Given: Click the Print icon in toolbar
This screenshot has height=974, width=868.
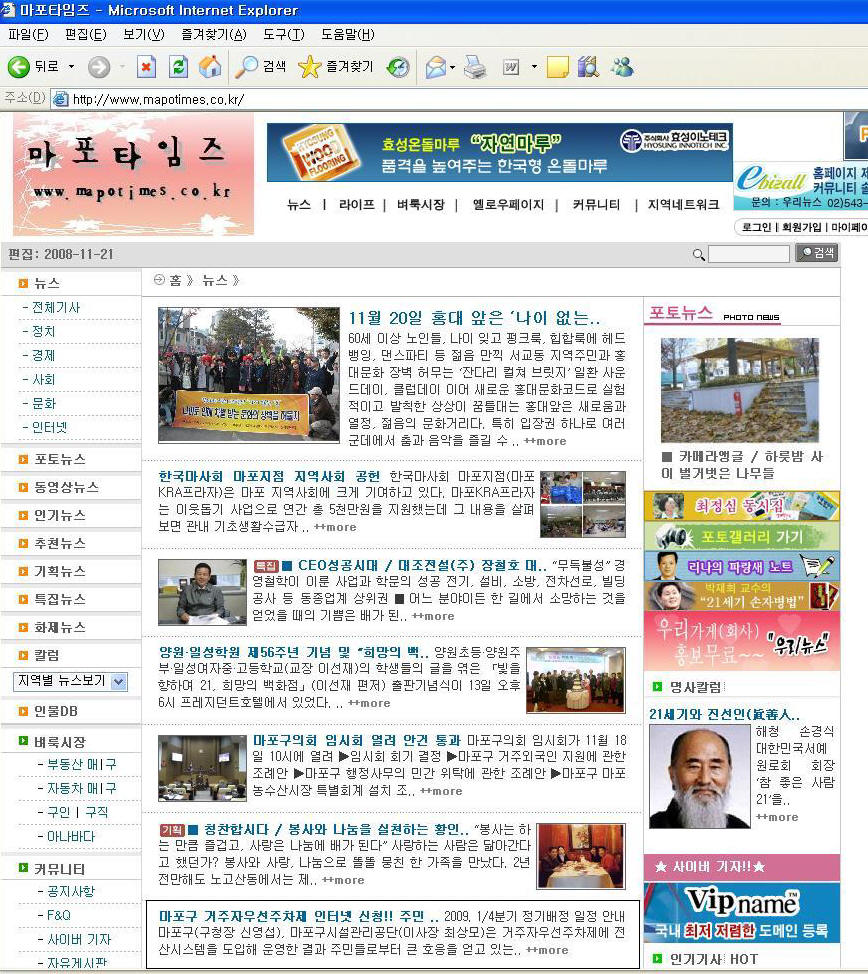Looking at the screenshot, I should 475,67.
